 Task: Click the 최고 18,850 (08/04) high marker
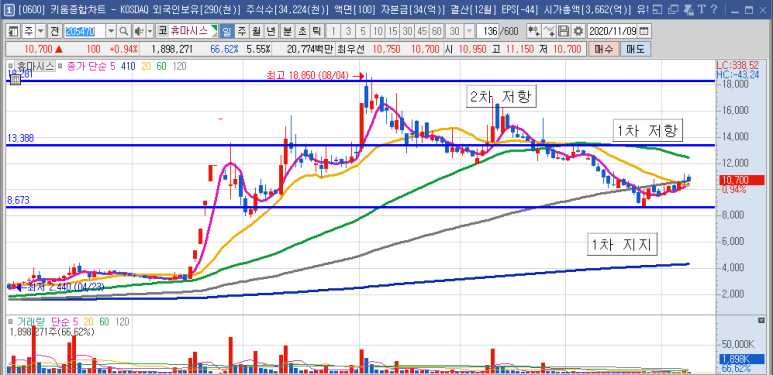tap(316, 76)
